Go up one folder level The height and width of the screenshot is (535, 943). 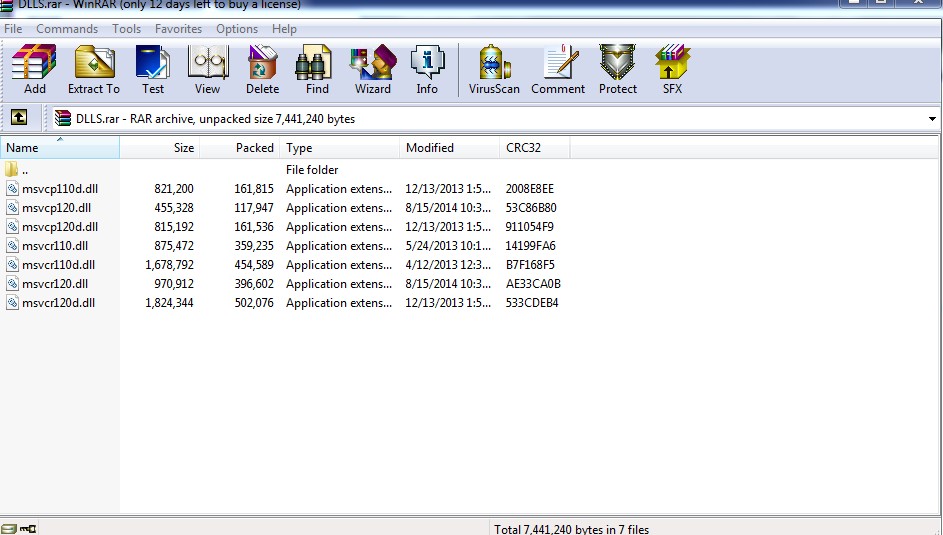point(19,117)
